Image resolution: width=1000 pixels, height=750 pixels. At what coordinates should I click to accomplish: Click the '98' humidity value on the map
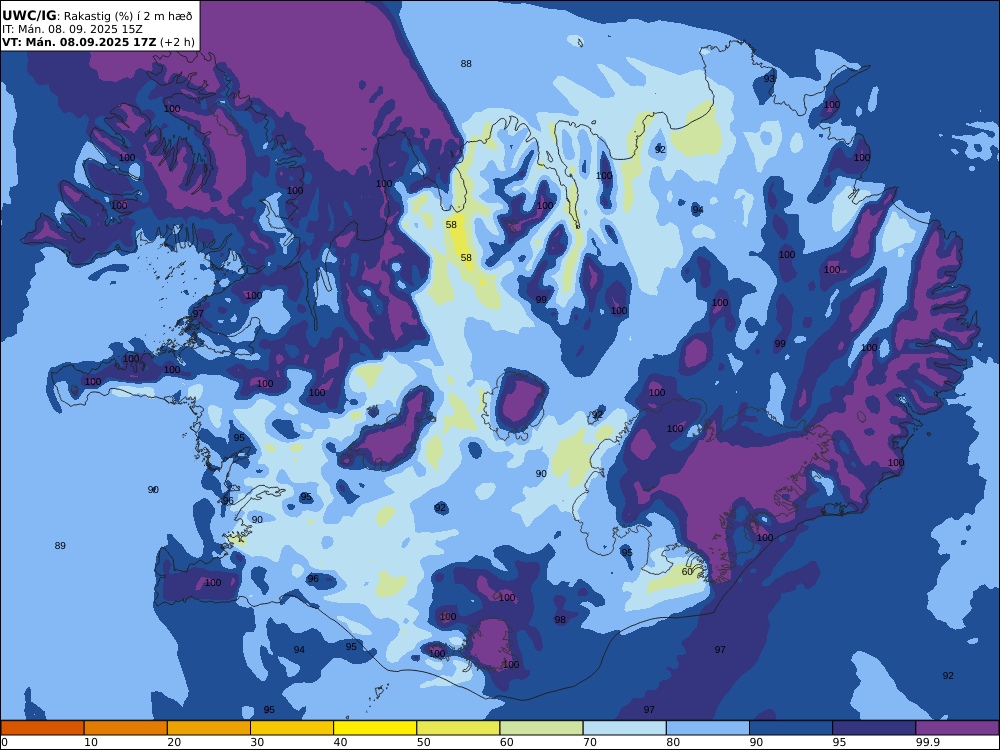click(x=560, y=619)
